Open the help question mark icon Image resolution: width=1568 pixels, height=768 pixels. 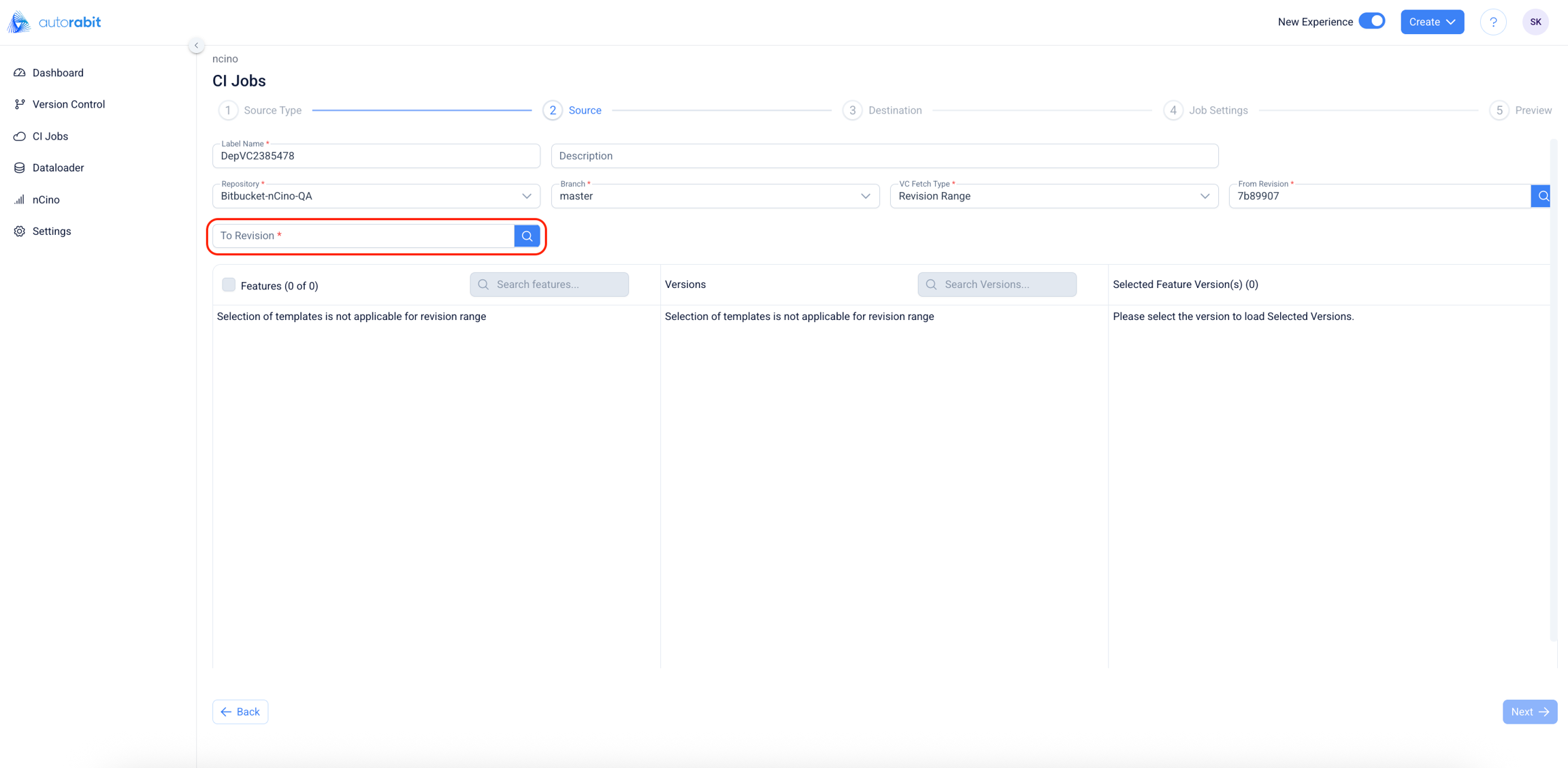[x=1493, y=22]
